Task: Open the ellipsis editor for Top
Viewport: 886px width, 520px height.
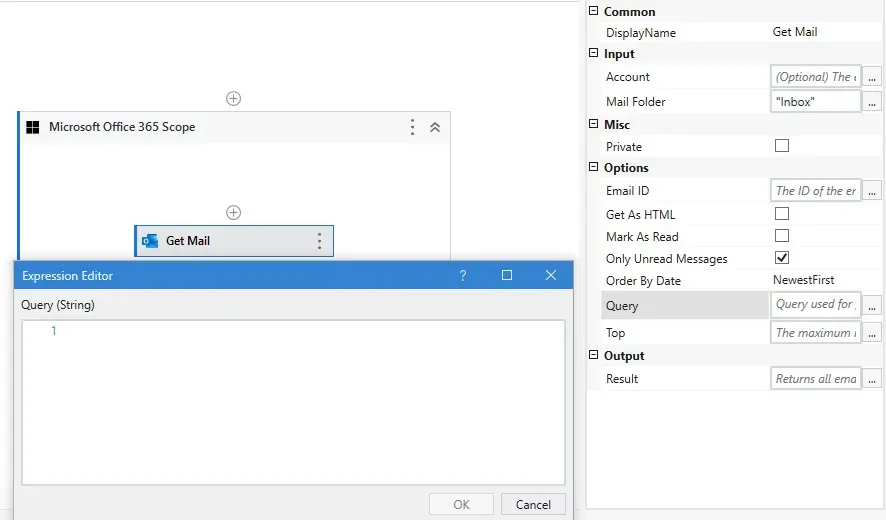Action: pyautogui.click(x=872, y=333)
